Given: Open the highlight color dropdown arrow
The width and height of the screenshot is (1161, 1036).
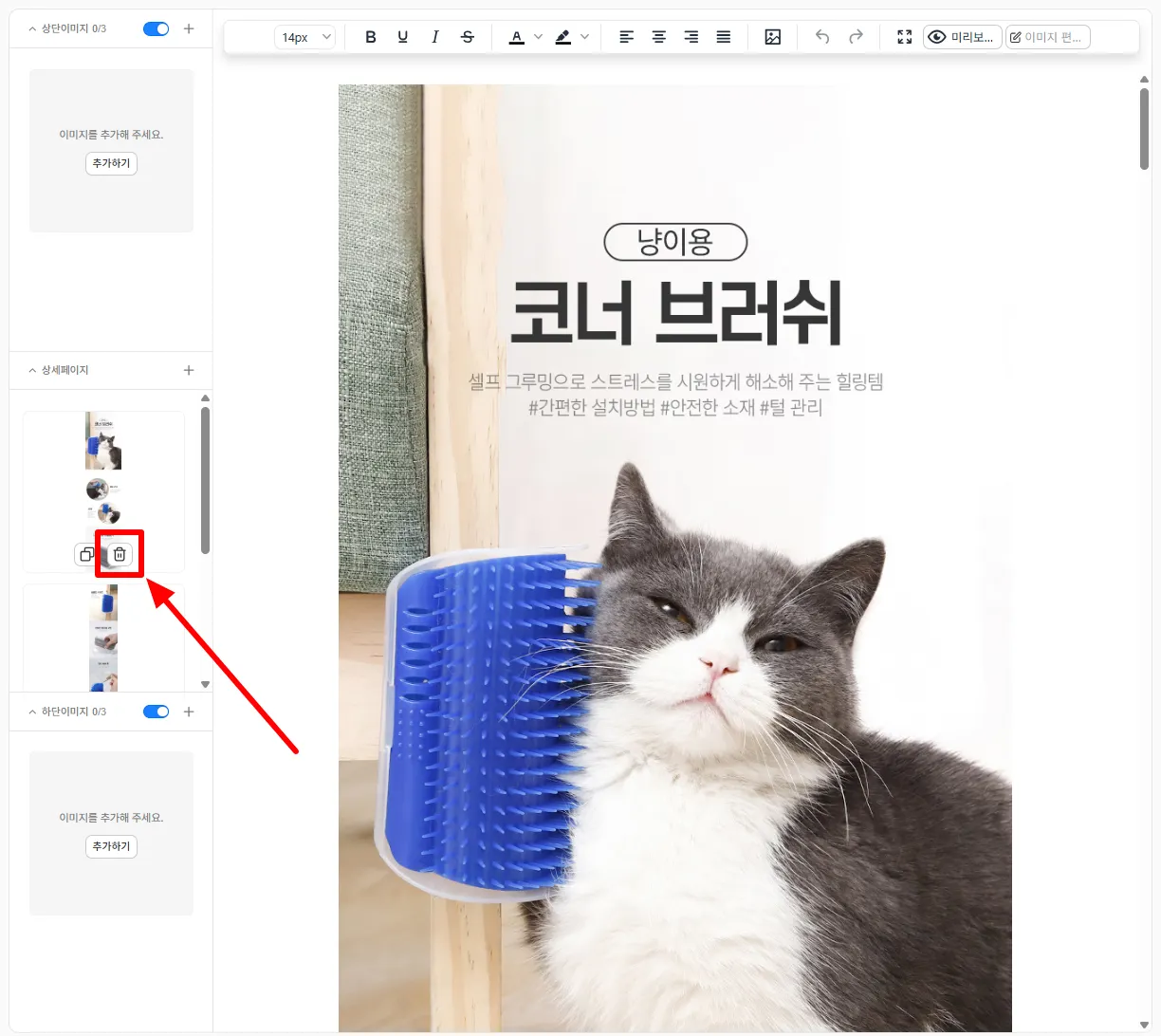Looking at the screenshot, I should point(585,37).
